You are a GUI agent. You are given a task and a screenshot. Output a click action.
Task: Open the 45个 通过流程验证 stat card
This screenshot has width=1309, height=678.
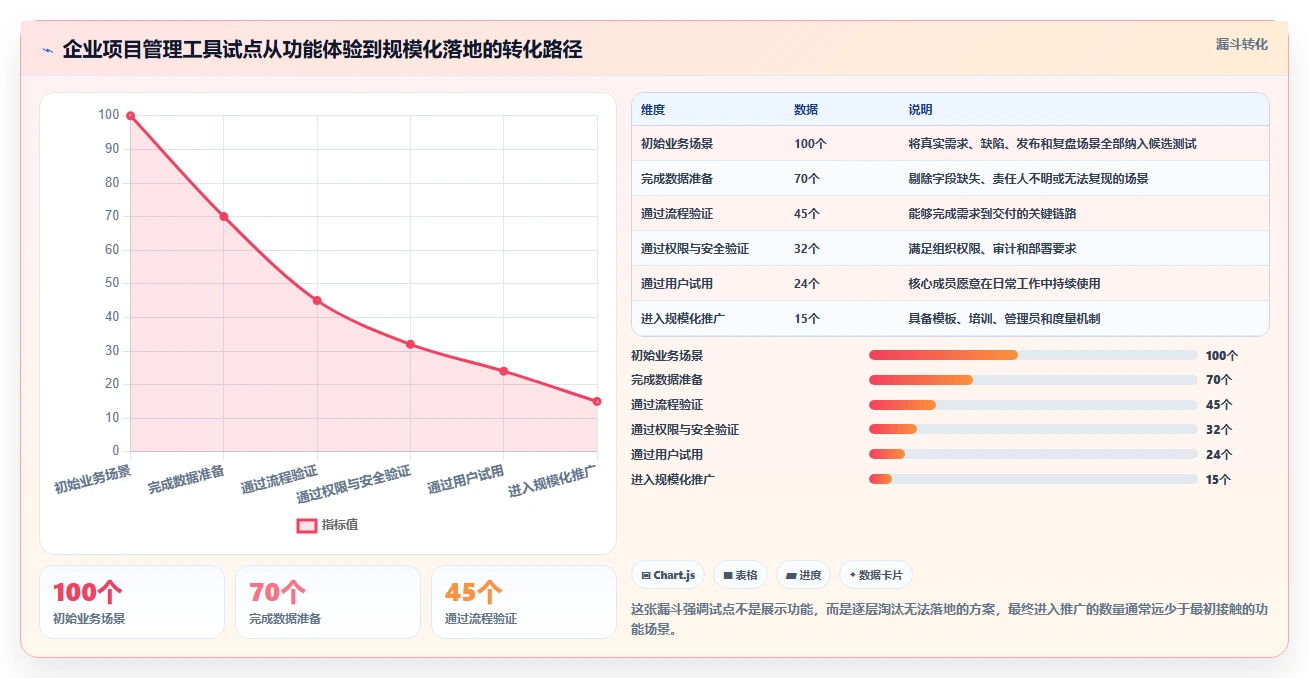(524, 602)
